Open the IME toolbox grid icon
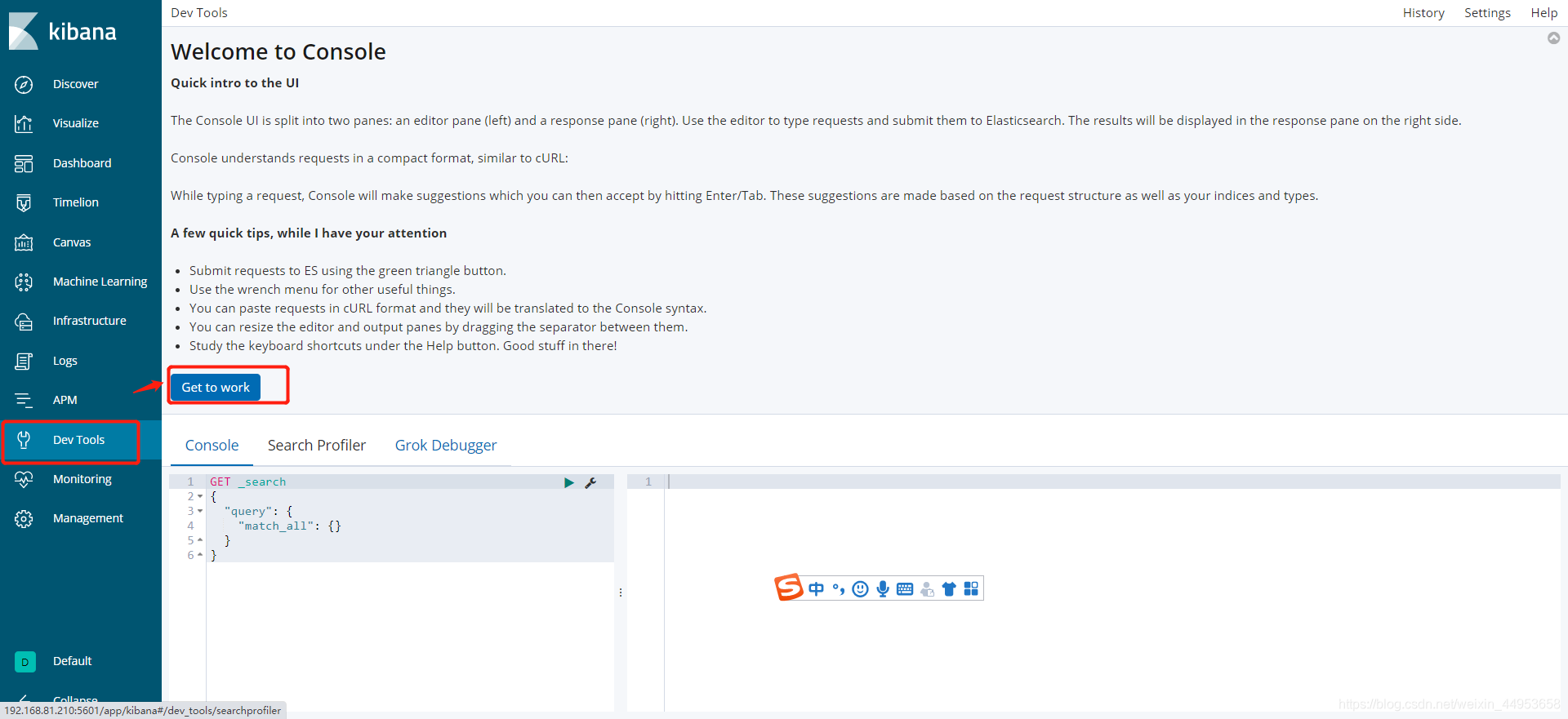This screenshot has width=1568, height=719. pos(971,589)
